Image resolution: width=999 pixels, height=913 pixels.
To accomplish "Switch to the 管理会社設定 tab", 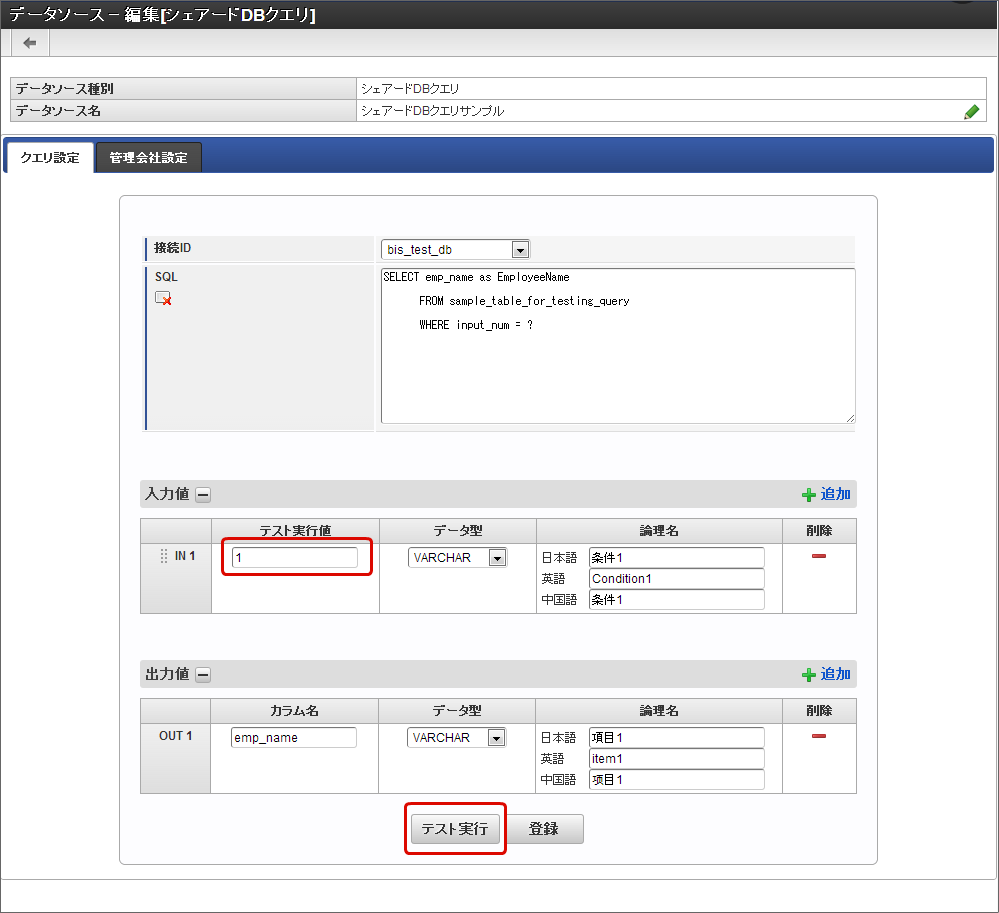I will coord(148,158).
